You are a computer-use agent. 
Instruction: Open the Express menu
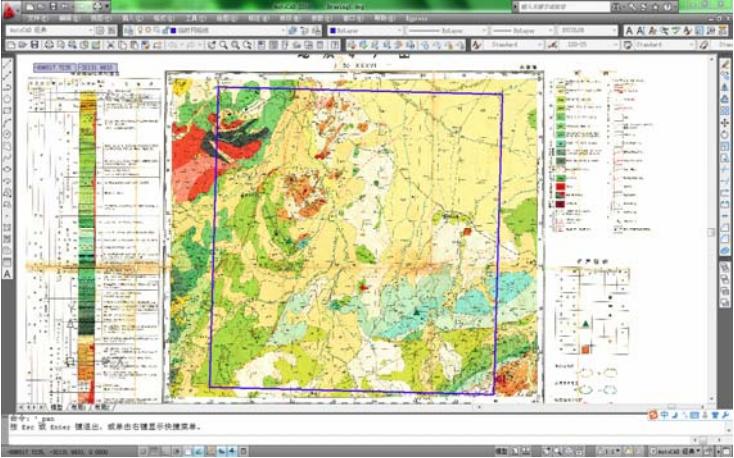(416, 18)
